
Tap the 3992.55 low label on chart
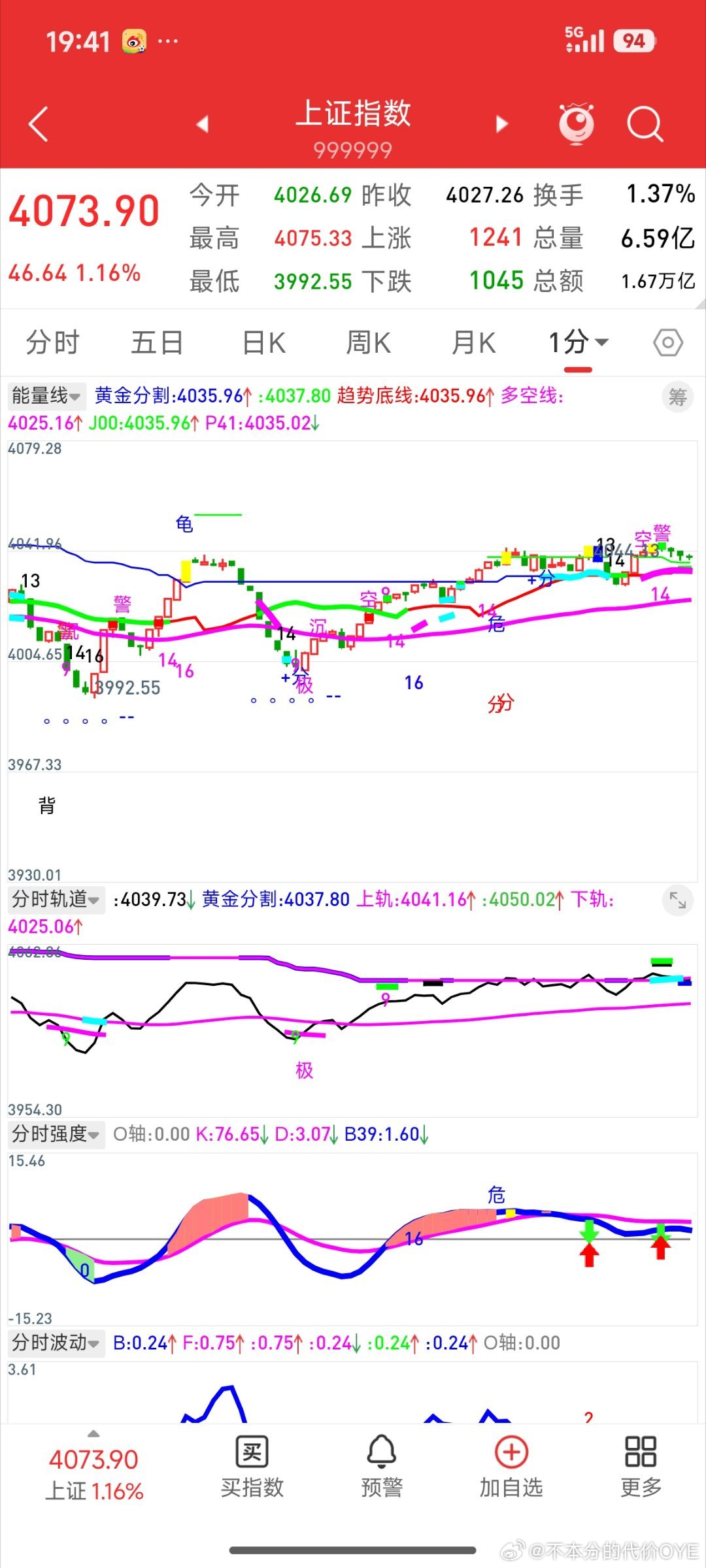tap(127, 688)
